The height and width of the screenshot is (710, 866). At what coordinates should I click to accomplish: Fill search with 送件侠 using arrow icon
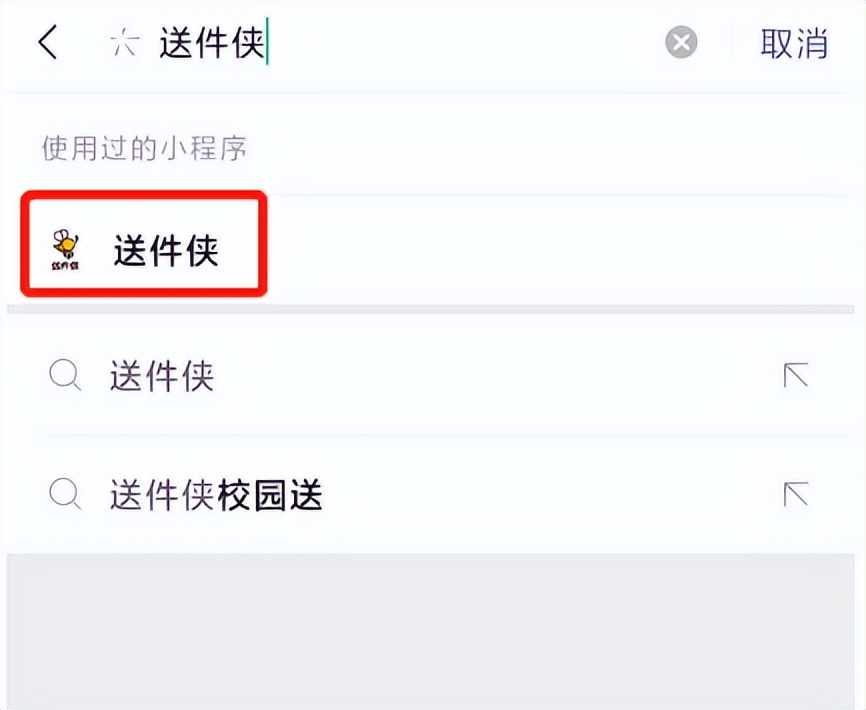[x=796, y=376]
